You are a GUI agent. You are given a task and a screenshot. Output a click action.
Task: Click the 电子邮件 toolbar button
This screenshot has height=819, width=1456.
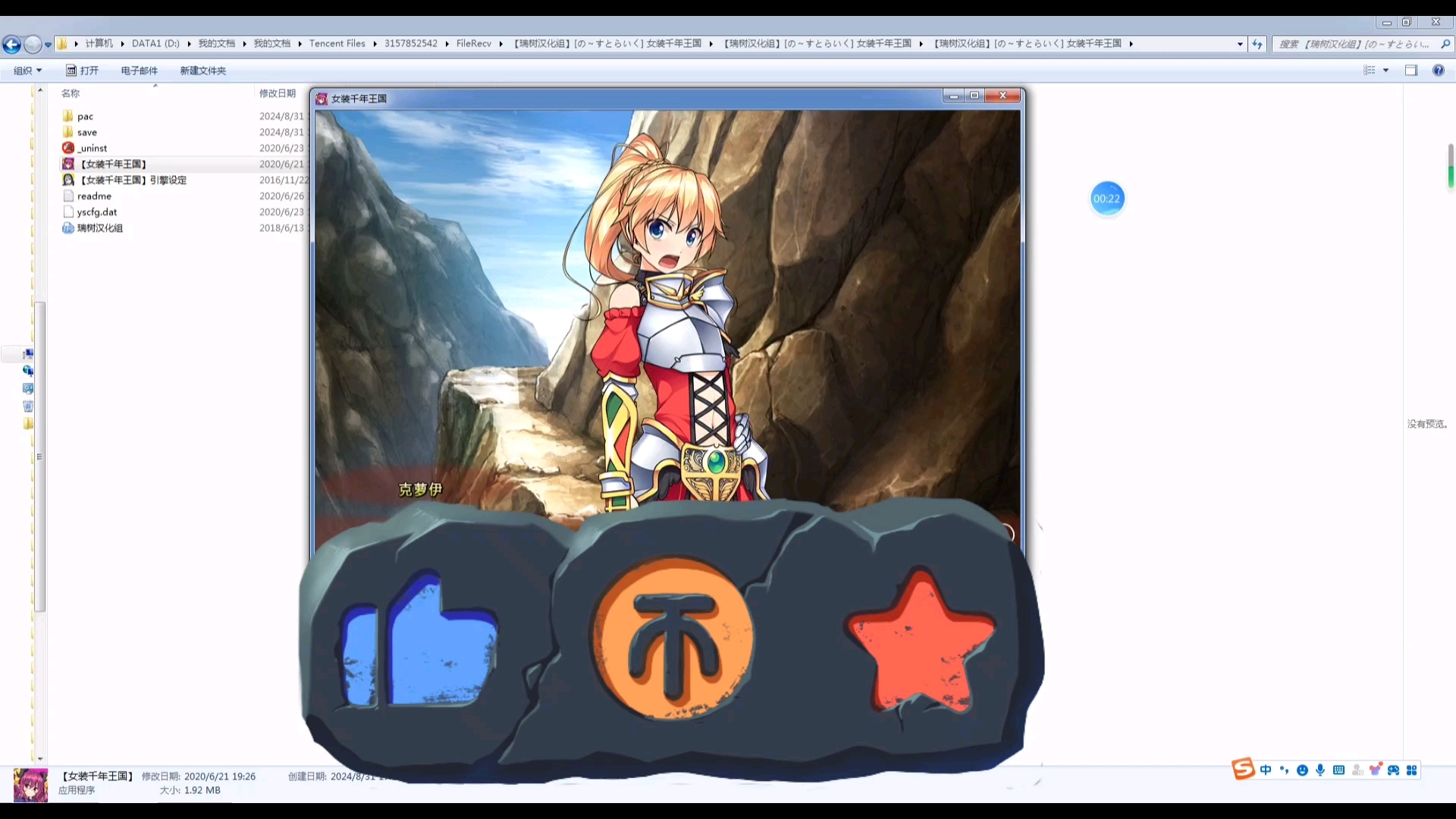(x=140, y=71)
